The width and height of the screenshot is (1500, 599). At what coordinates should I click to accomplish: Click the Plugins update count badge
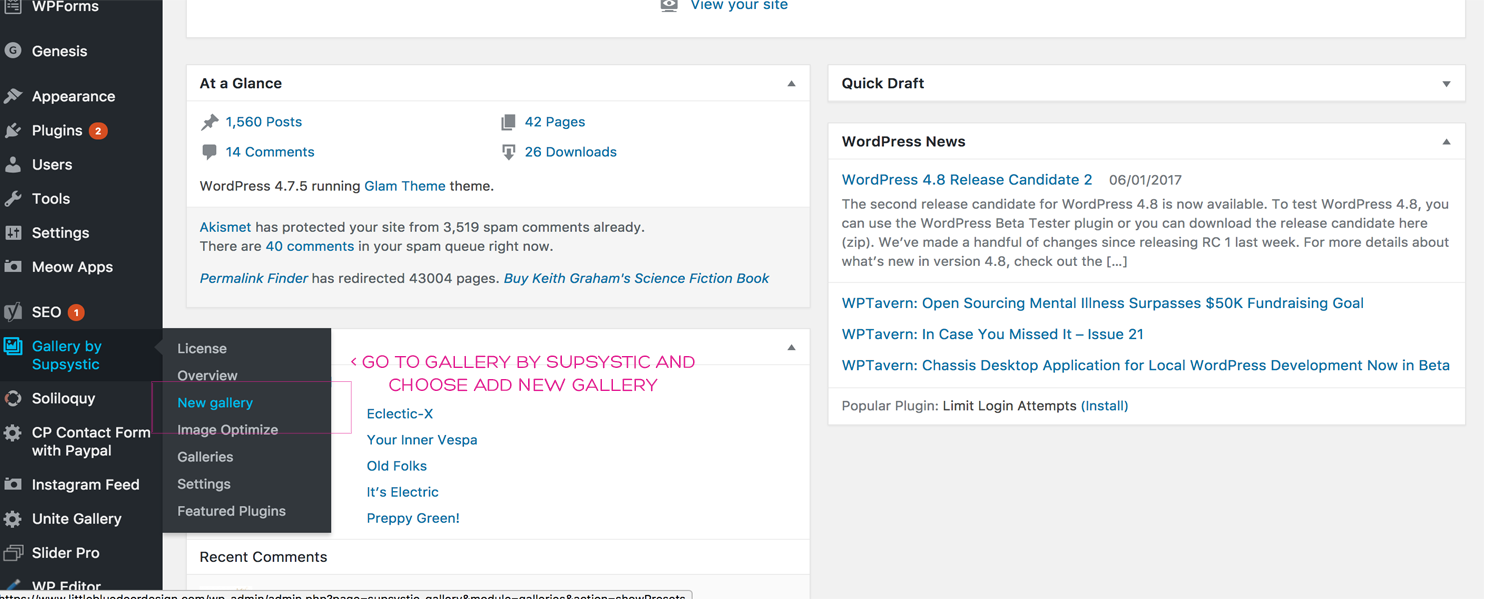(x=98, y=131)
